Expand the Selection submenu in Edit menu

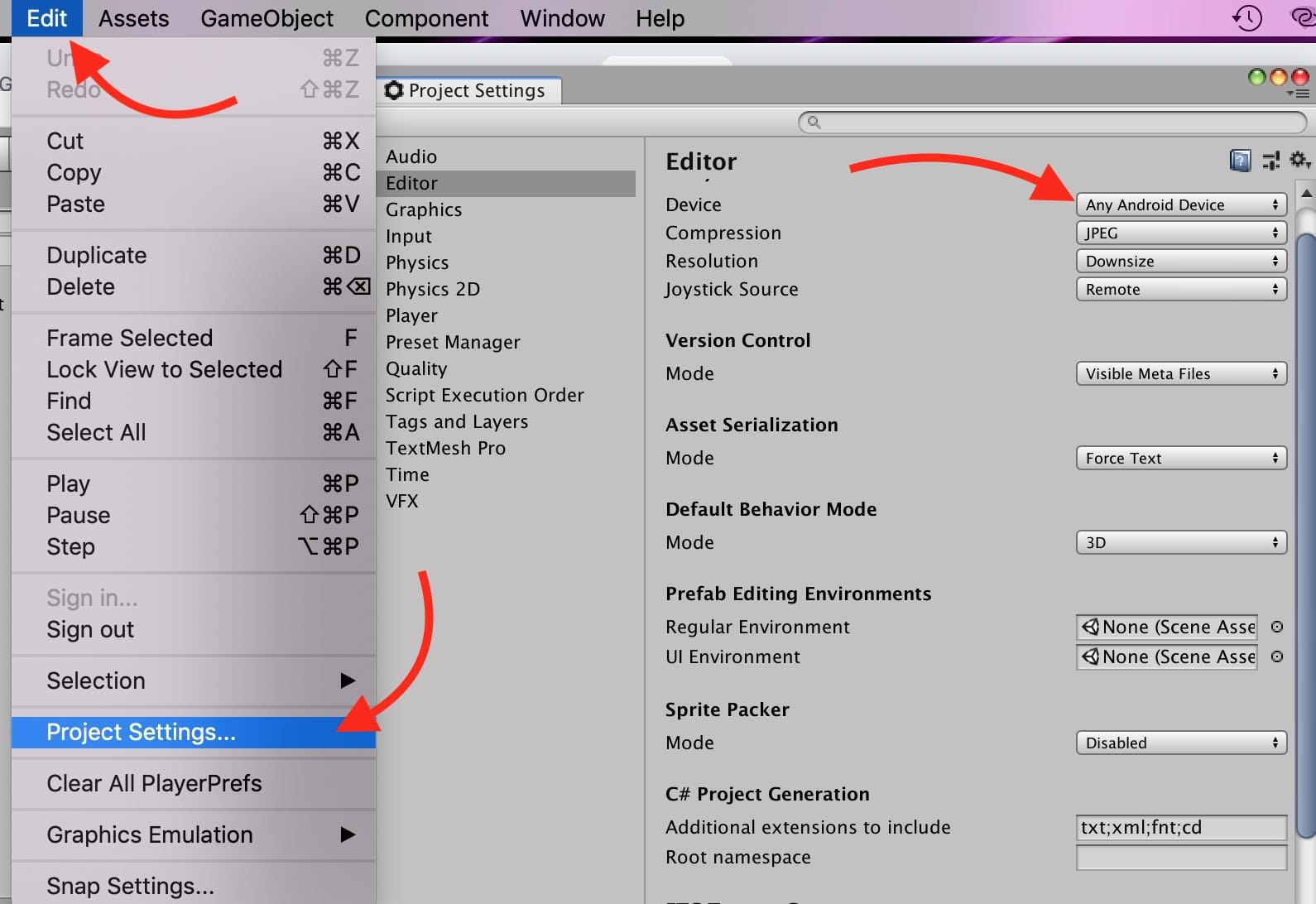[x=194, y=680]
